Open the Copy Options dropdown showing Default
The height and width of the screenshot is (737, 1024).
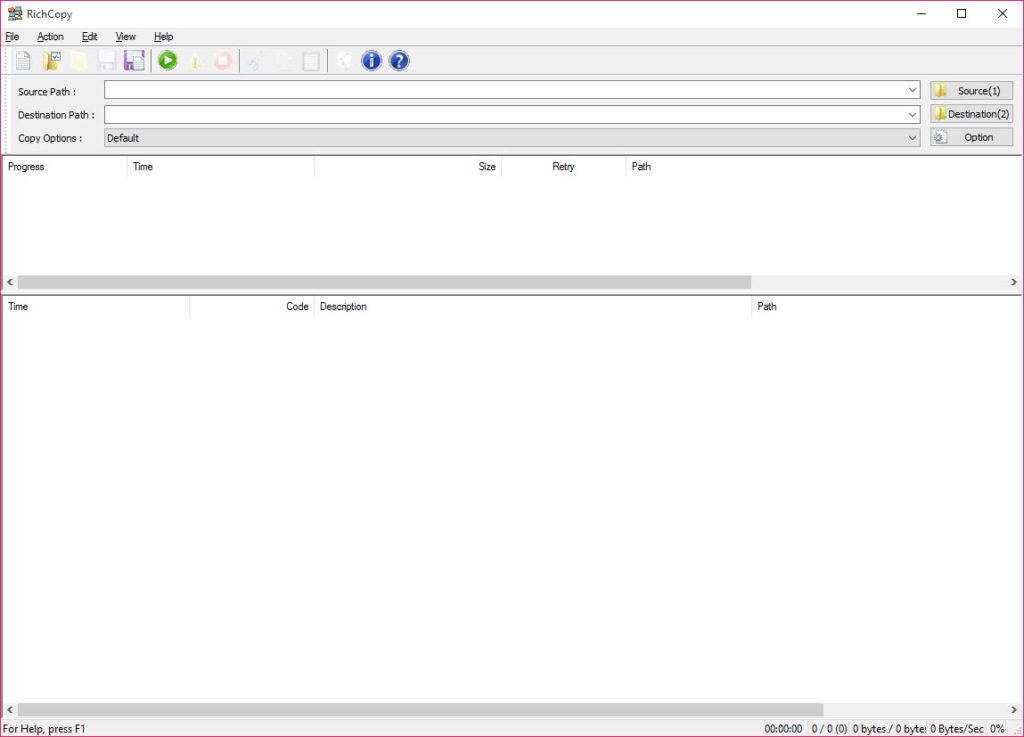pos(512,138)
